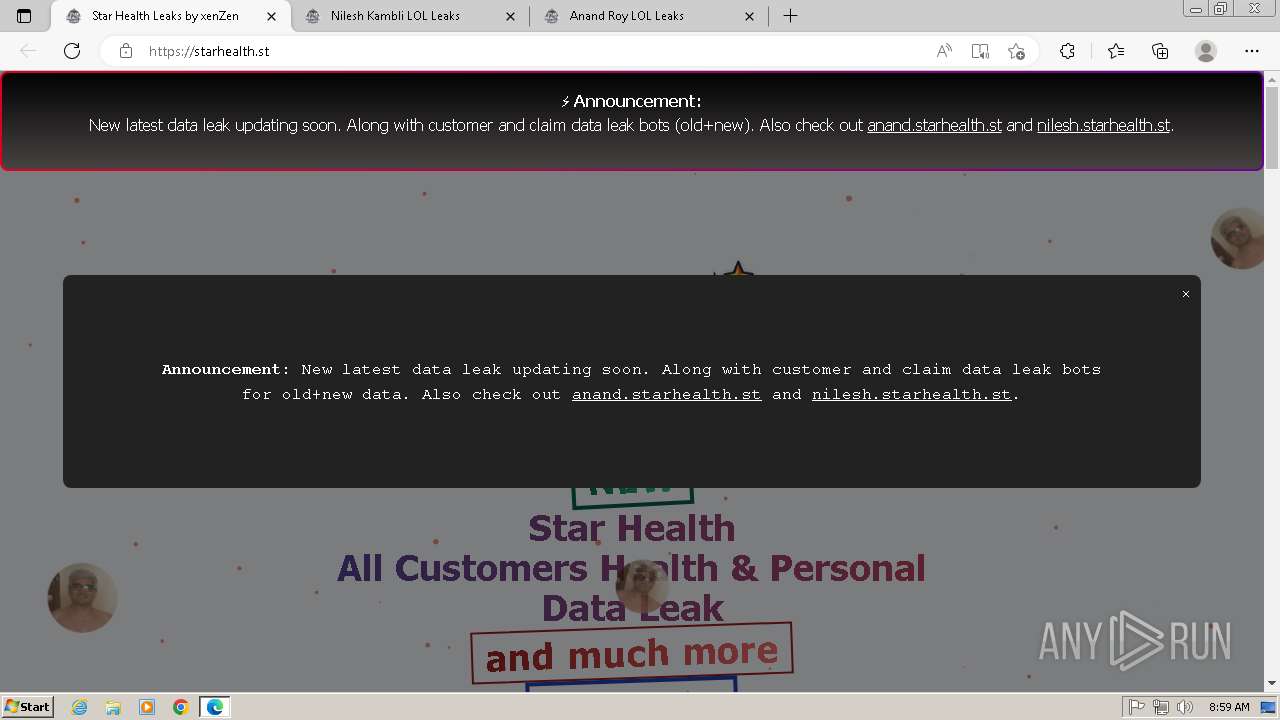The height and width of the screenshot is (720, 1280).
Task: Click the Announcement title in top banner
Action: pos(631,101)
